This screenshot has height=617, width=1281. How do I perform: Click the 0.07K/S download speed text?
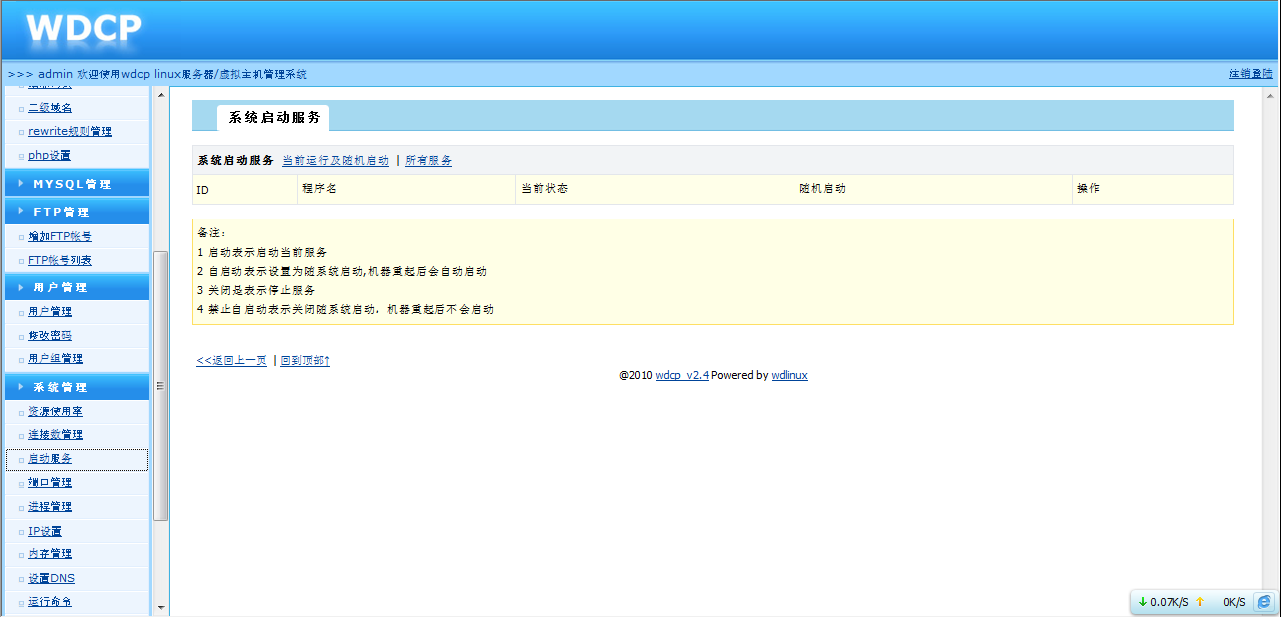point(1169,602)
